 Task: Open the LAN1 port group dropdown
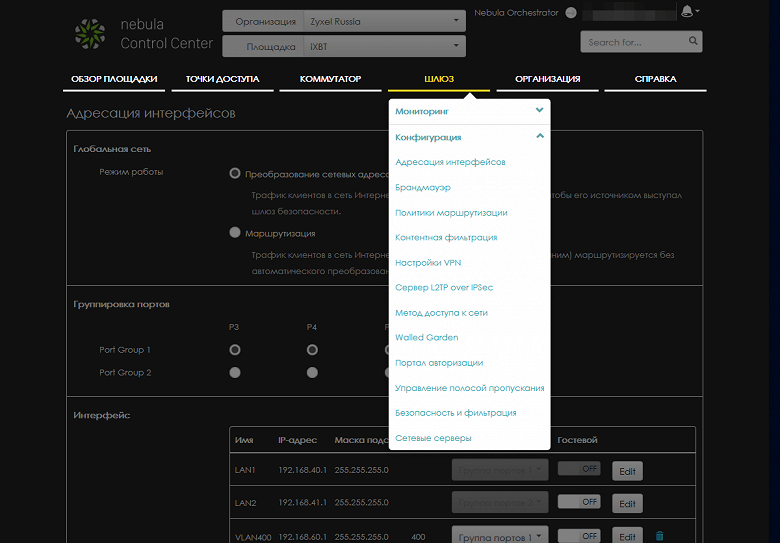tap(500, 470)
